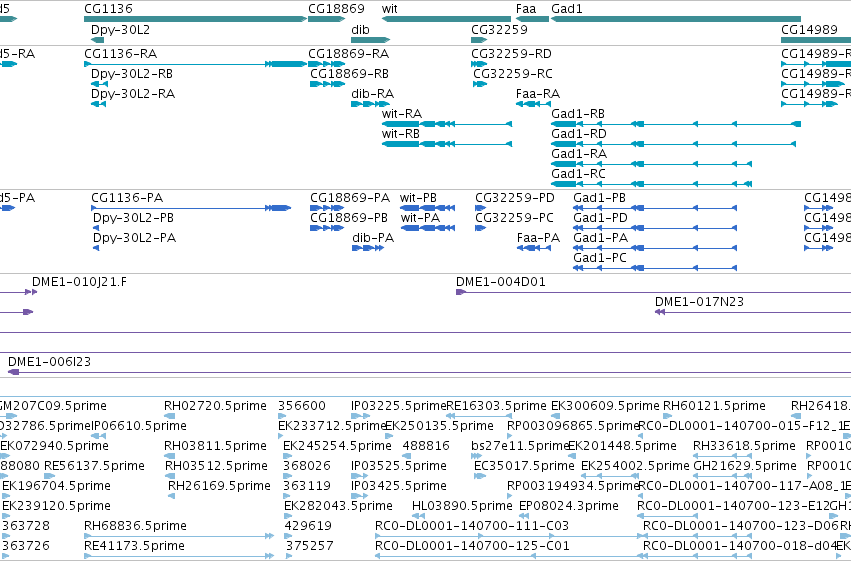Select transcript Dpy-30L2-RB

[x=133, y=74]
